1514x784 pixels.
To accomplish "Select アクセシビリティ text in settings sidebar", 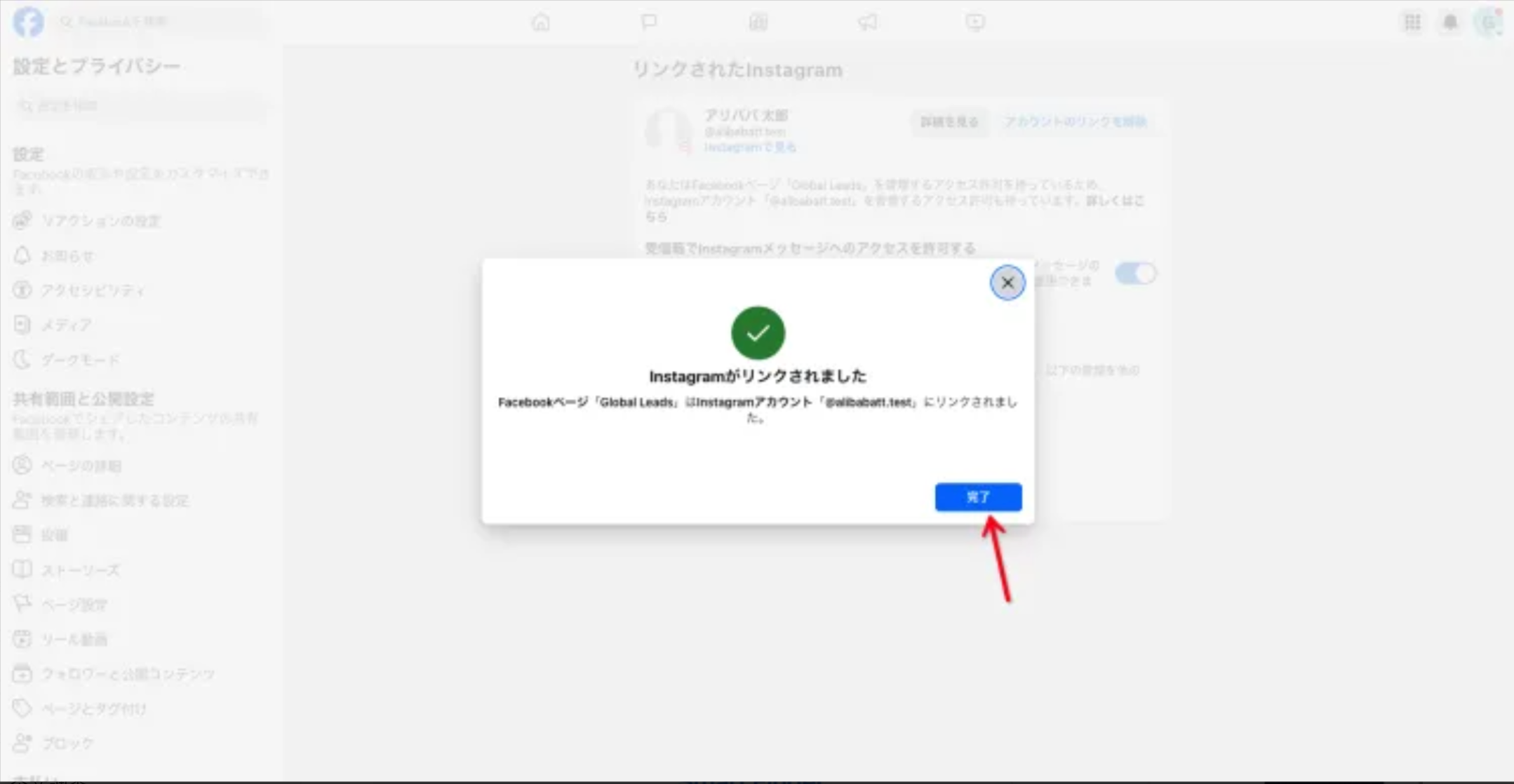I will coord(93,290).
